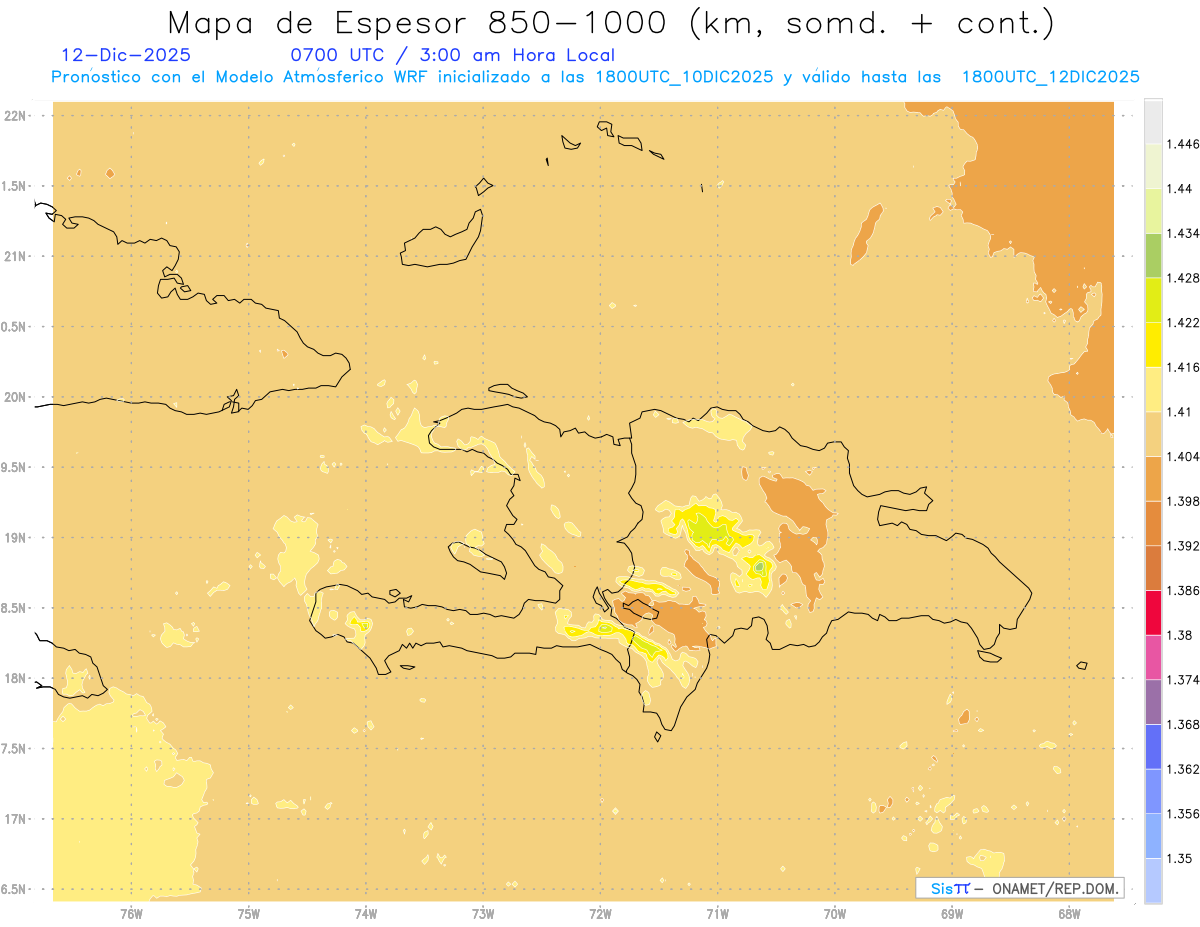1200x927 pixels.
Task: Click the longitude label "71W"
Action: 717,914
